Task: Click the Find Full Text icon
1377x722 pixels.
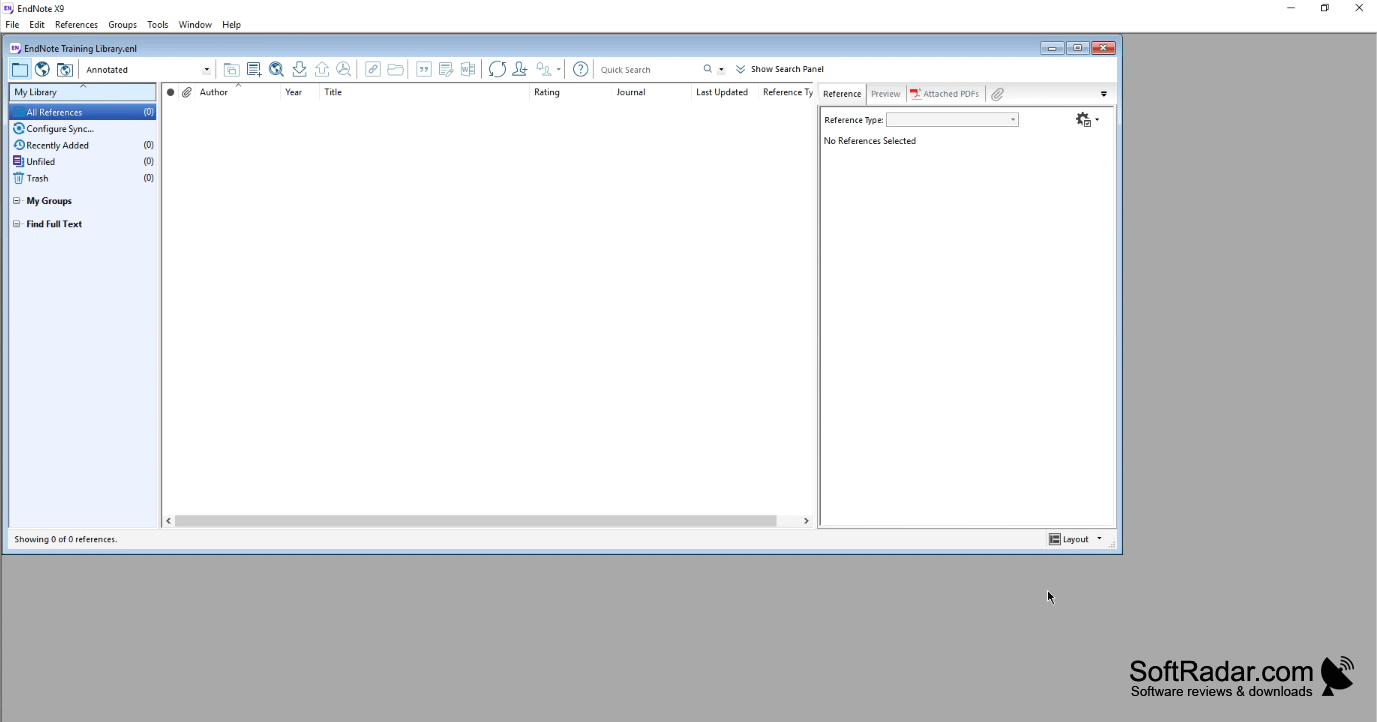Action: tap(344, 69)
